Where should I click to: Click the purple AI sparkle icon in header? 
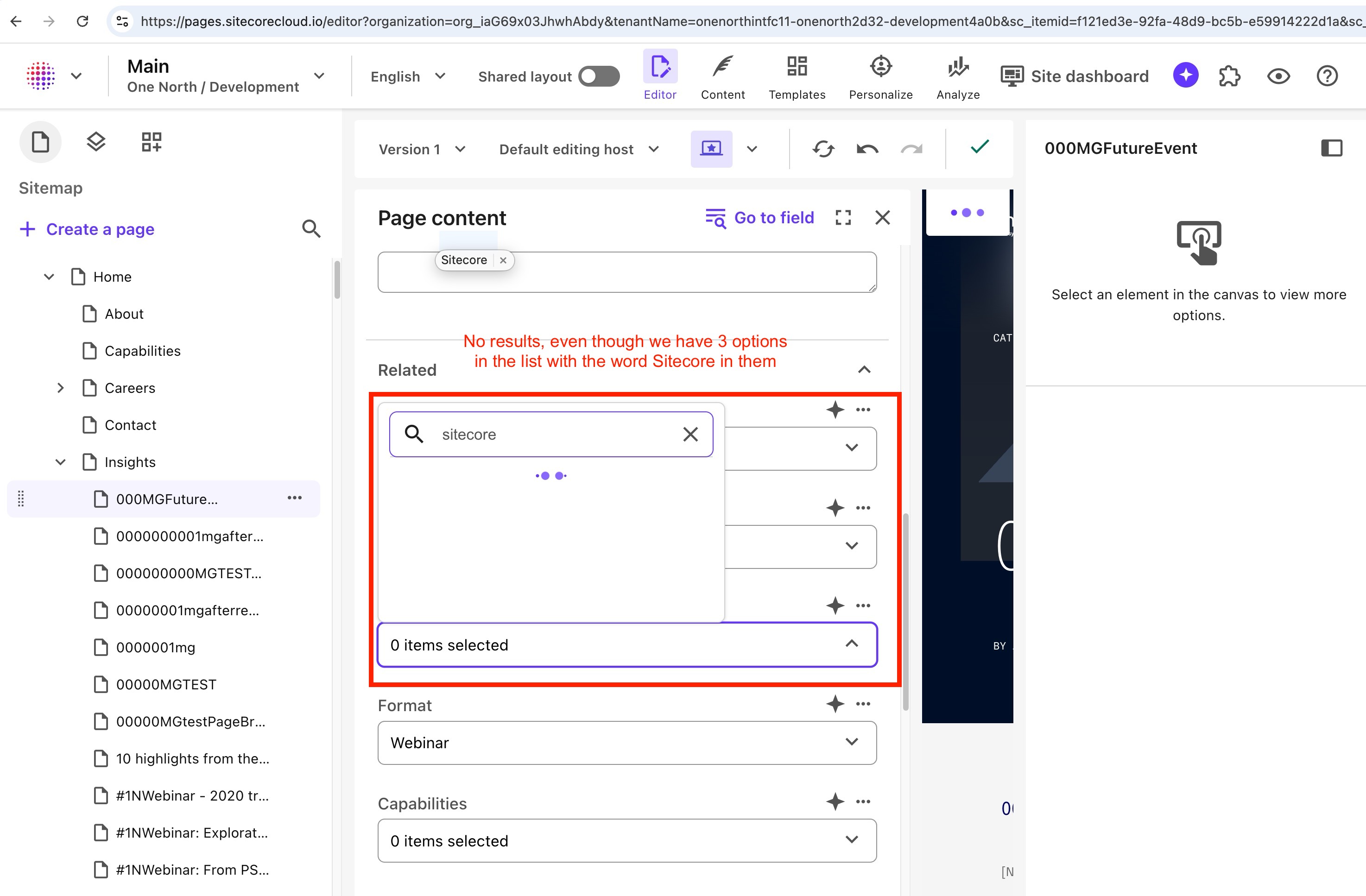pos(1186,75)
